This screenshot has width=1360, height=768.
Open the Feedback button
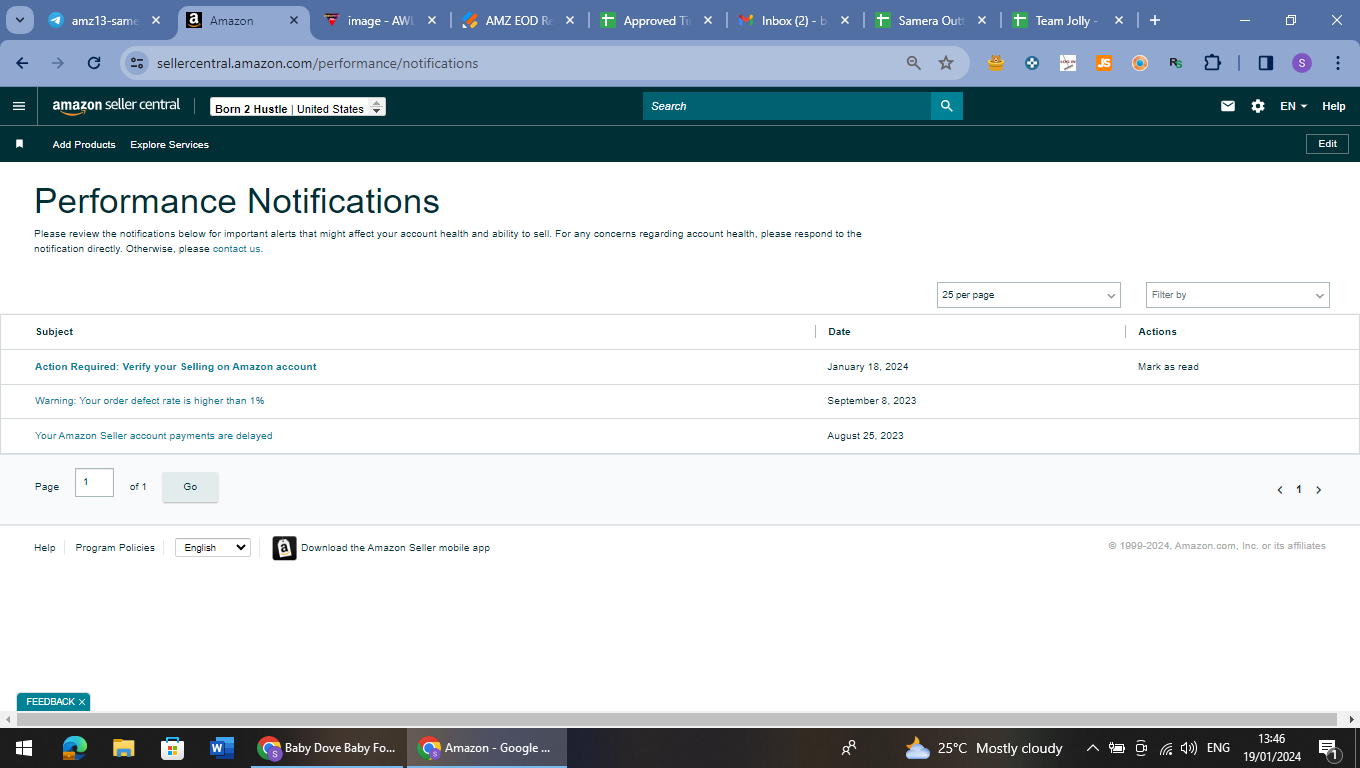coord(50,702)
